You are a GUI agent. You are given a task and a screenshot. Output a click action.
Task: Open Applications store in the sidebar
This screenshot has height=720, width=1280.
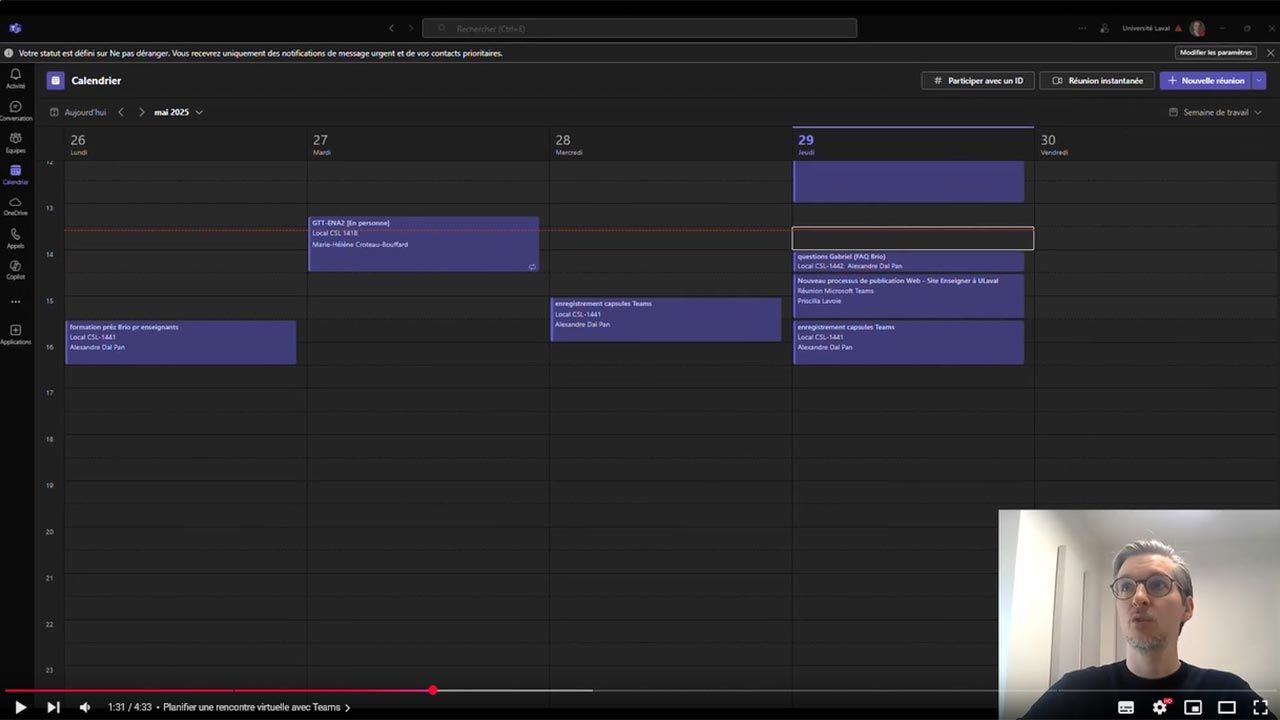[15, 334]
